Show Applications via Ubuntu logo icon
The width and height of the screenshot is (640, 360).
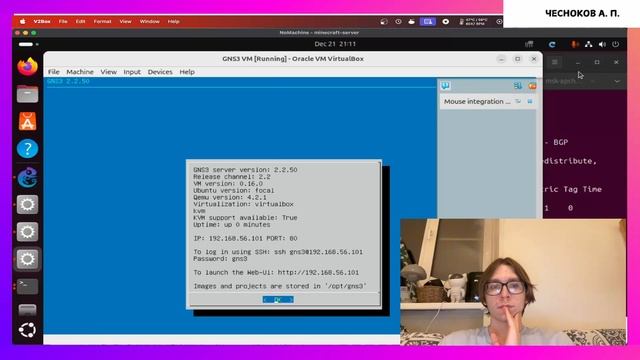27,330
